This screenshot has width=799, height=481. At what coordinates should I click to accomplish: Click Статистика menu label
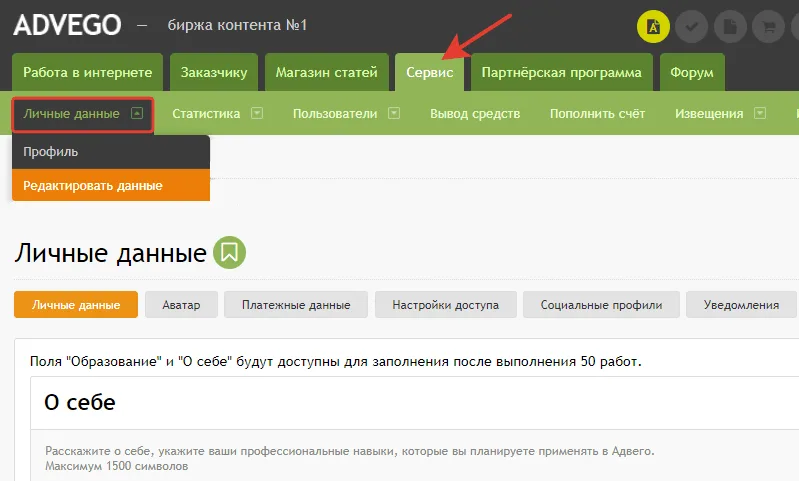click(x=206, y=114)
